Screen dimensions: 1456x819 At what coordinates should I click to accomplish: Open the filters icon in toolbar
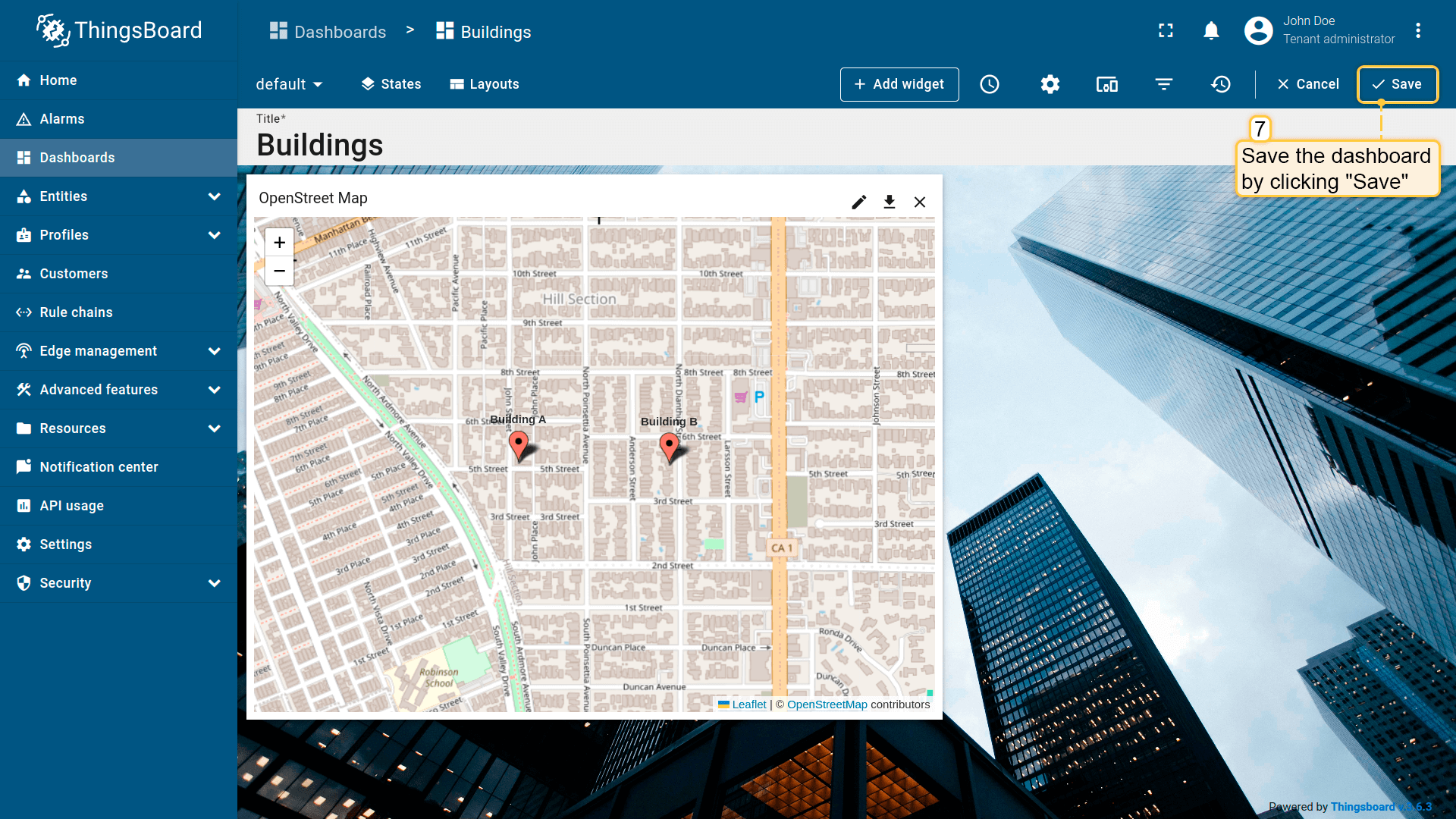click(1164, 84)
